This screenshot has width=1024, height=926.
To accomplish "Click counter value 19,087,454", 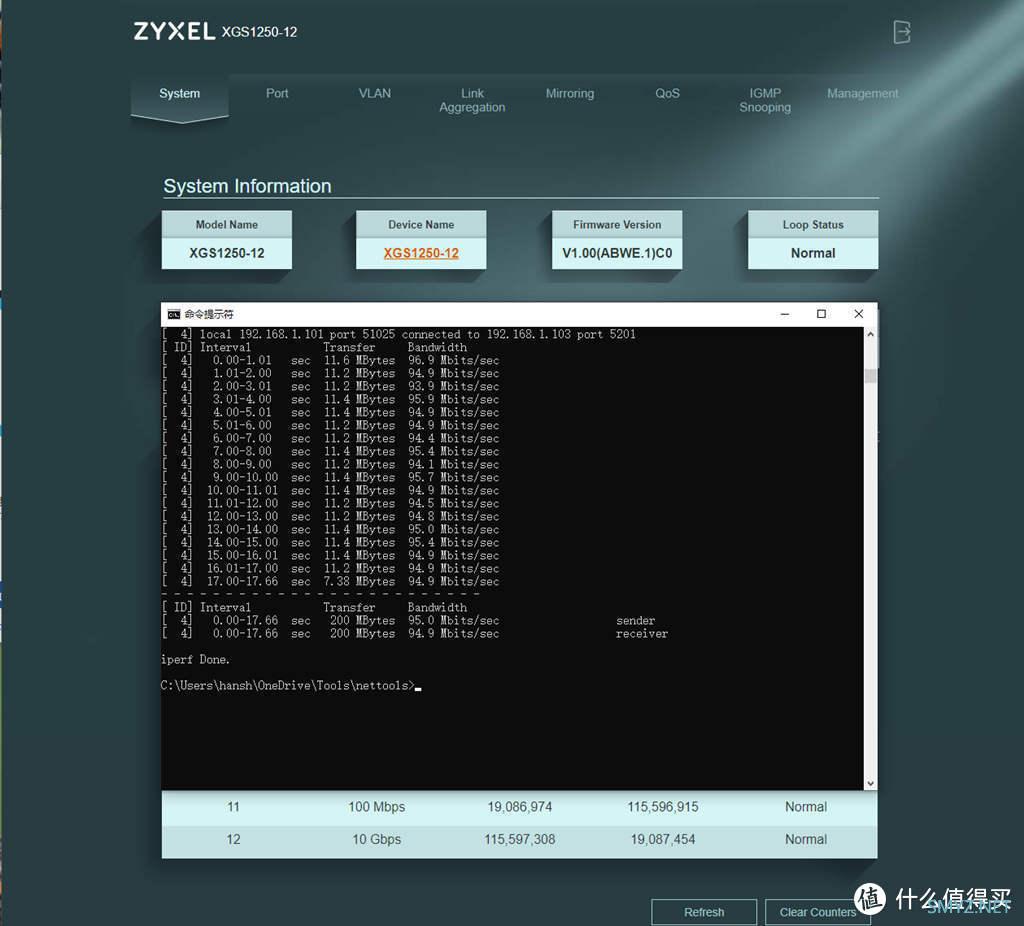I will (663, 840).
